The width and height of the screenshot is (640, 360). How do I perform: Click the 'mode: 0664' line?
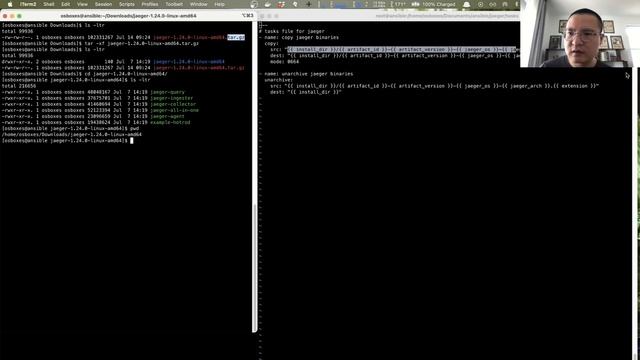[x=284, y=62]
